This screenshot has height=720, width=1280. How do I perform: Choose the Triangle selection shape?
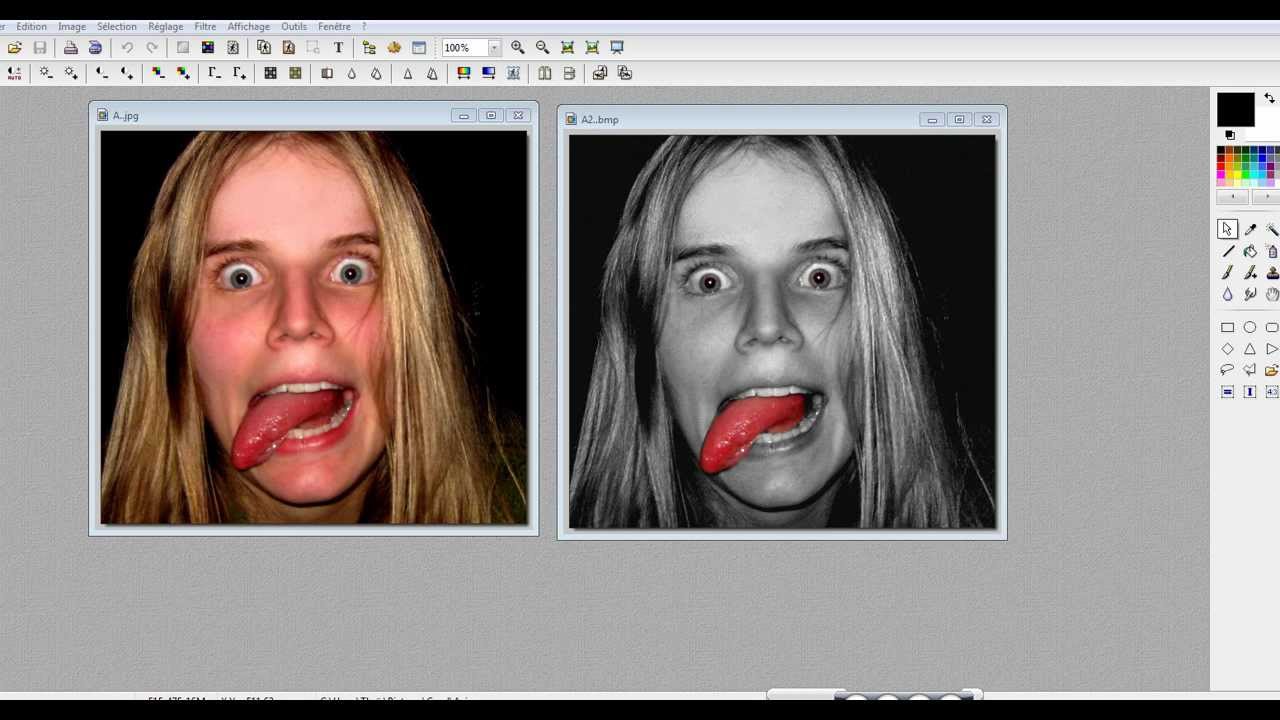pos(1250,349)
